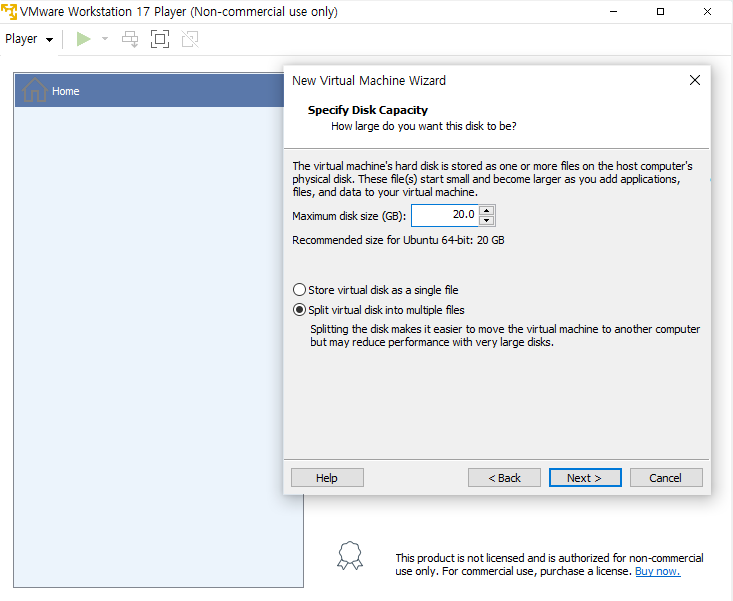Select the Home tab

[x=149, y=91]
